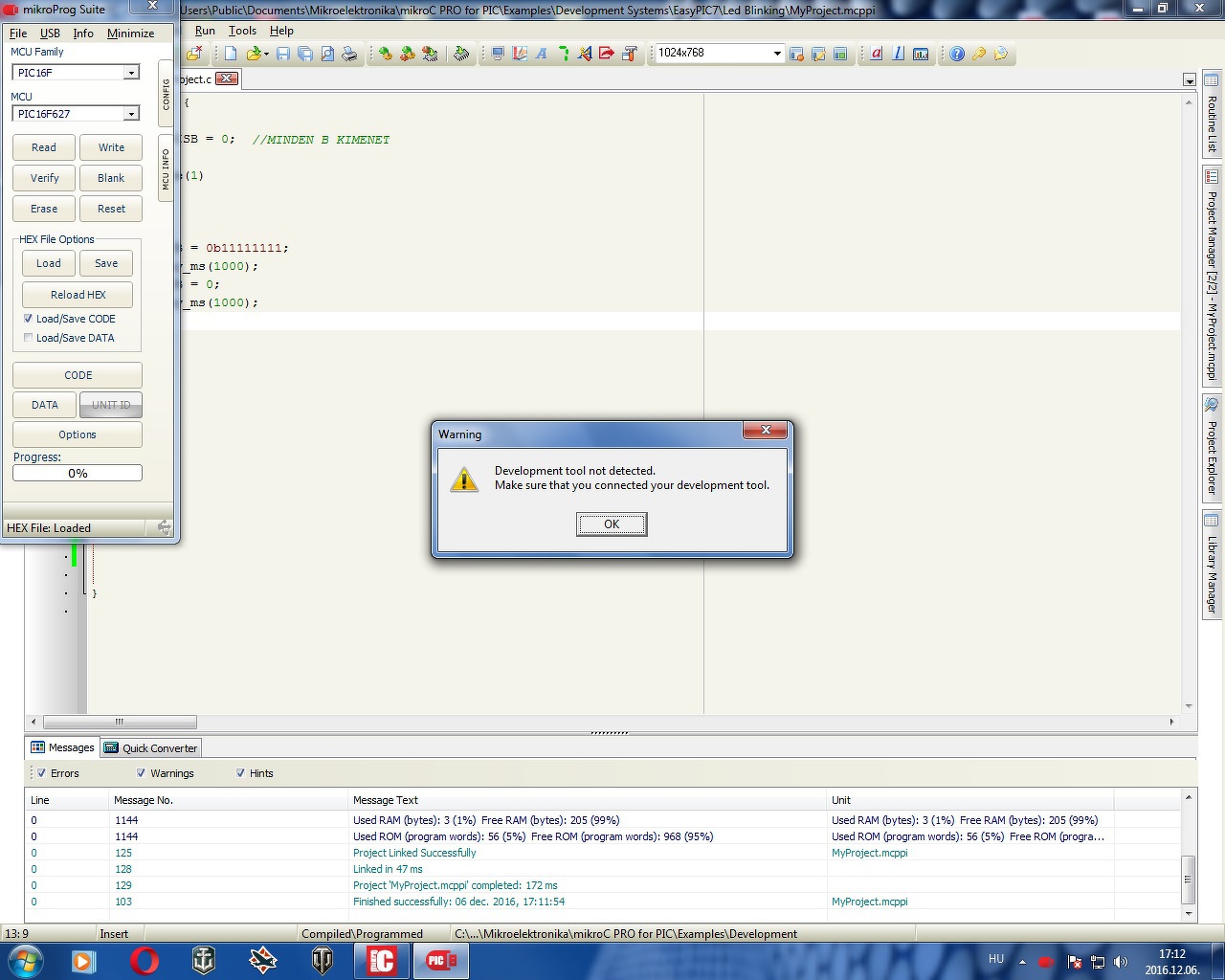Image resolution: width=1225 pixels, height=980 pixels.
Task: Click the Print Preview toolbar icon
Action: [x=327, y=54]
